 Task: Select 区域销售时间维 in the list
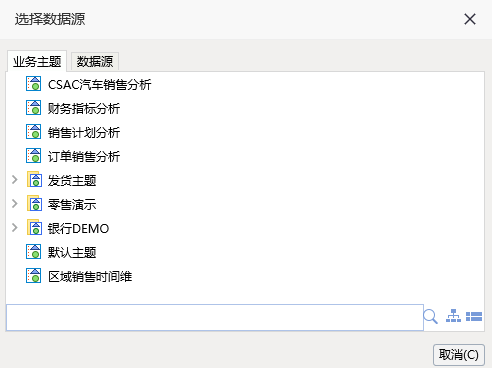tap(90, 276)
